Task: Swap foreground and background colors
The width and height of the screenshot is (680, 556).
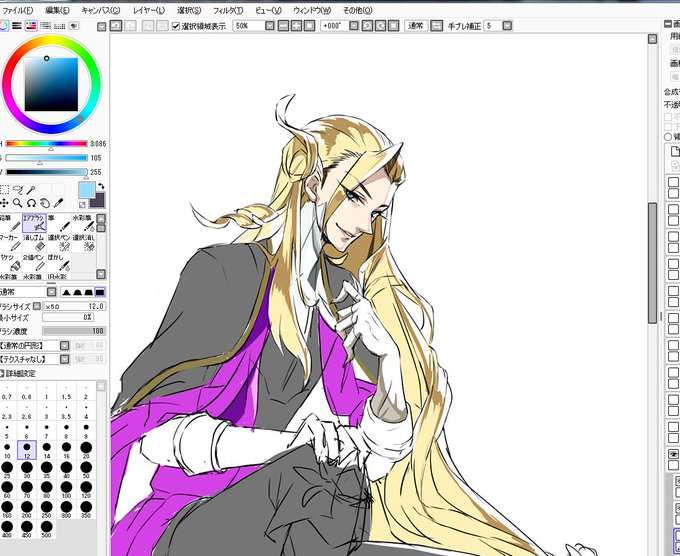Action: click(101, 186)
